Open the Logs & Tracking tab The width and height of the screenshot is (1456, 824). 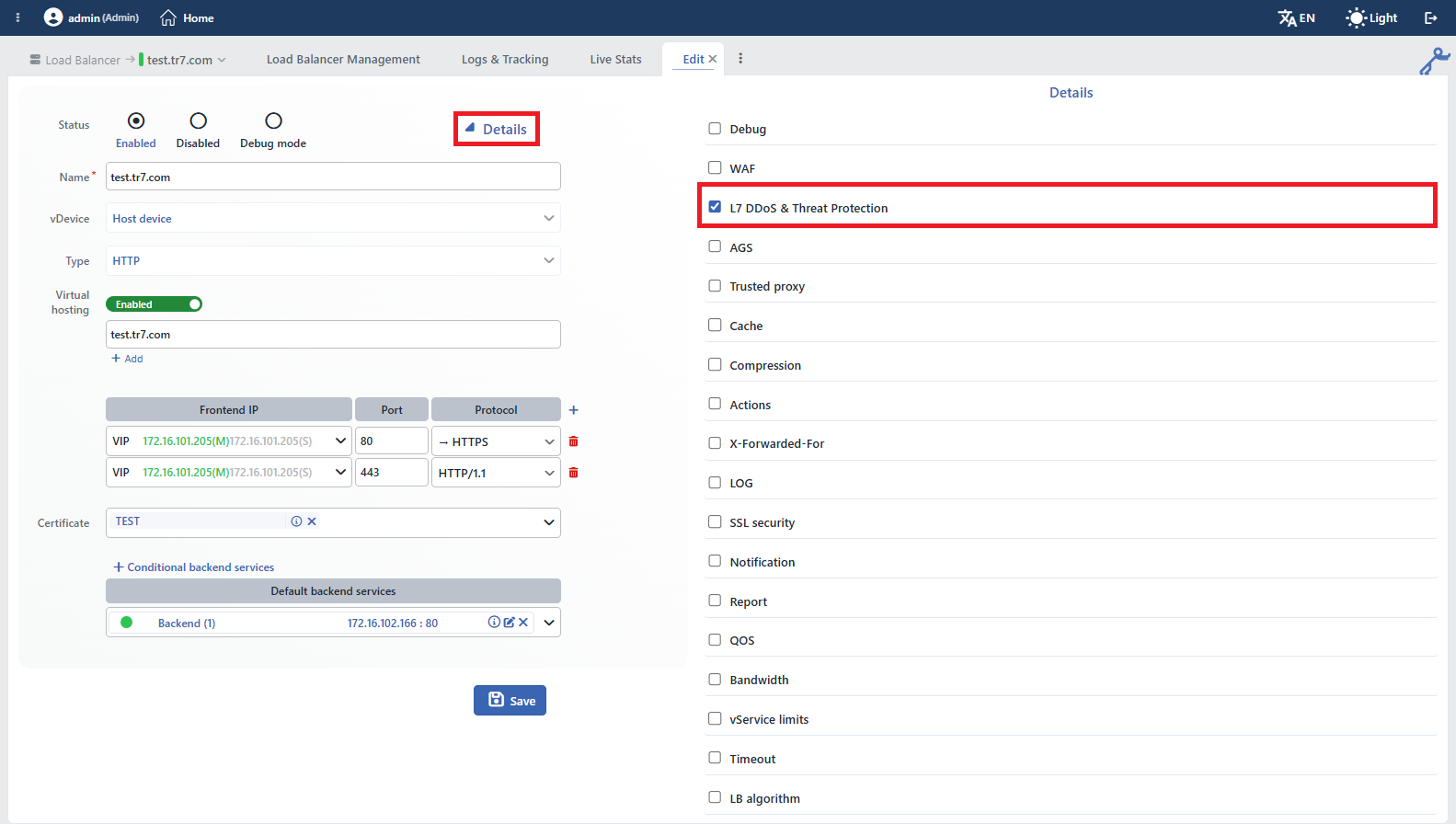(x=505, y=59)
